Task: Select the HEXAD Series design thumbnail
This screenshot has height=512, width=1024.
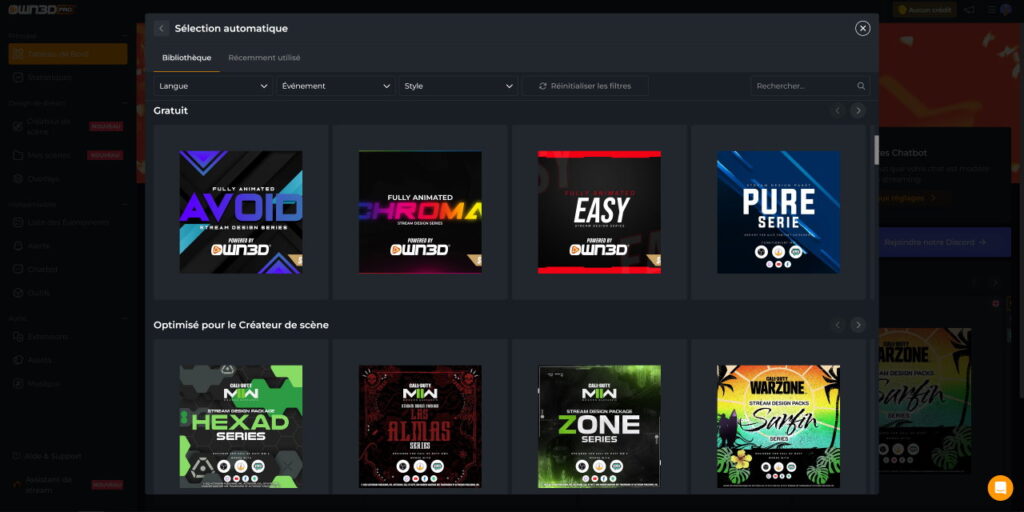Action: [241, 426]
